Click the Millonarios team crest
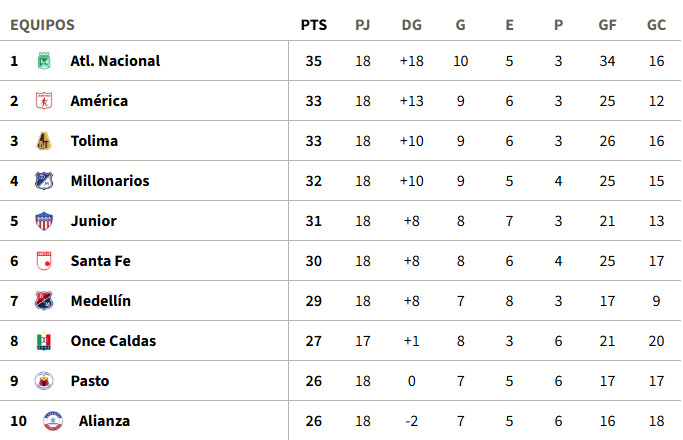The height and width of the screenshot is (440, 683). pyautogui.click(x=44, y=181)
